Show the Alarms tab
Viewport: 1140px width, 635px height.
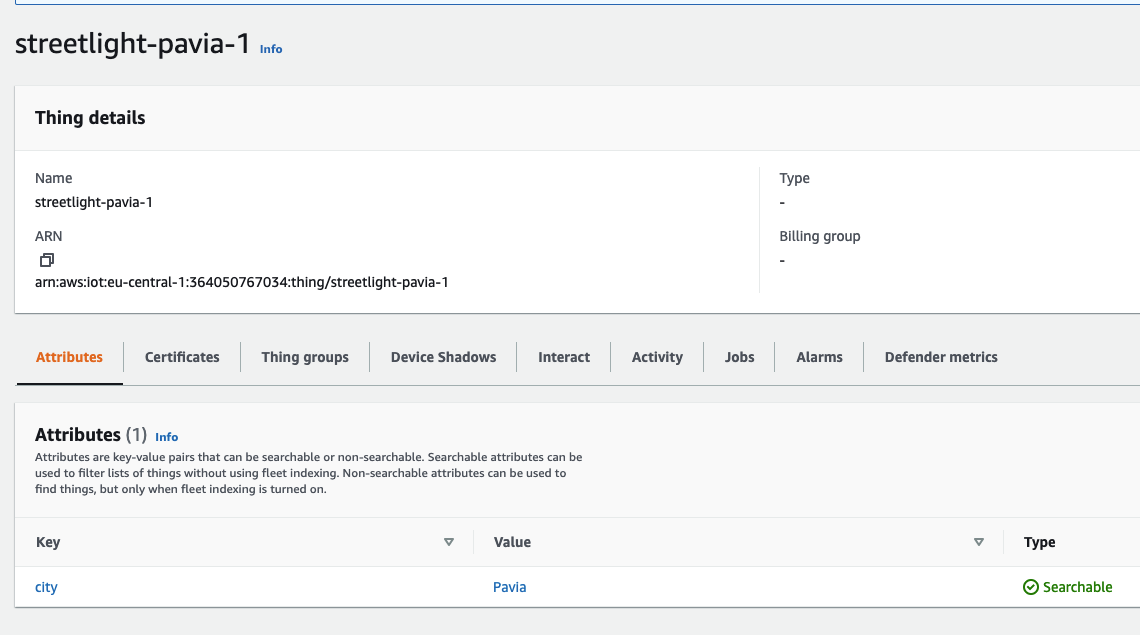(819, 357)
